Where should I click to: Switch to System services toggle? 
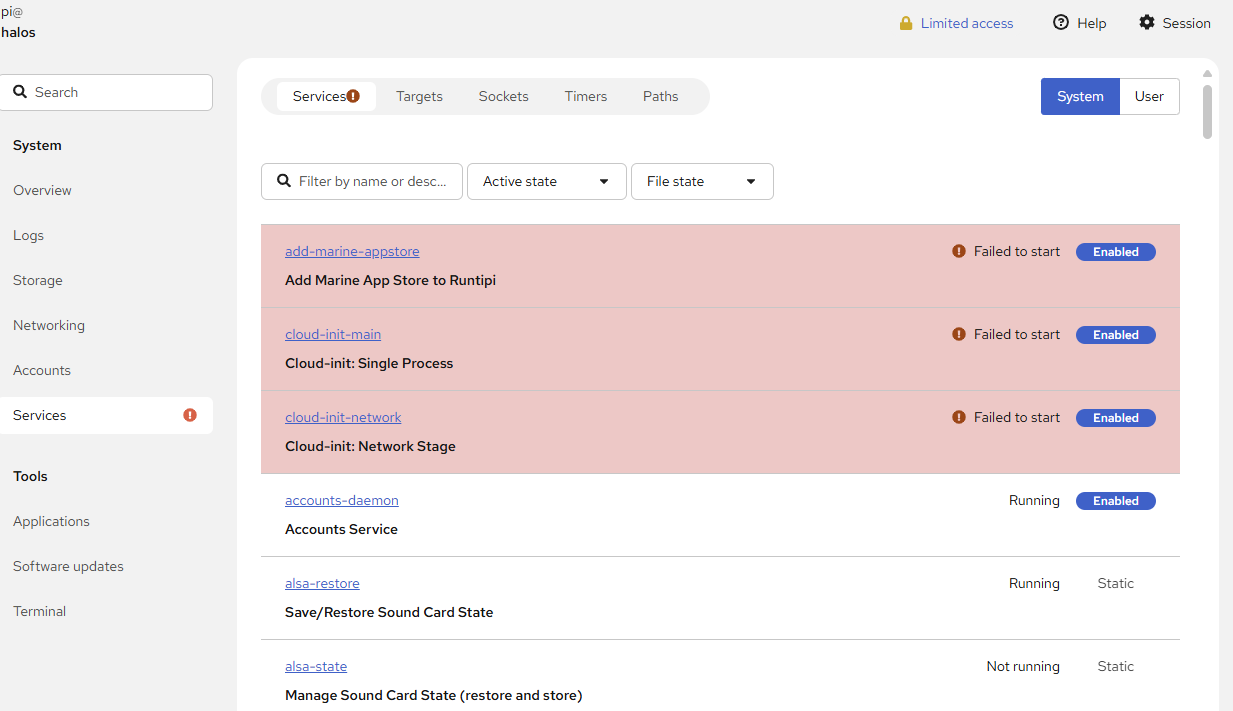(x=1080, y=97)
